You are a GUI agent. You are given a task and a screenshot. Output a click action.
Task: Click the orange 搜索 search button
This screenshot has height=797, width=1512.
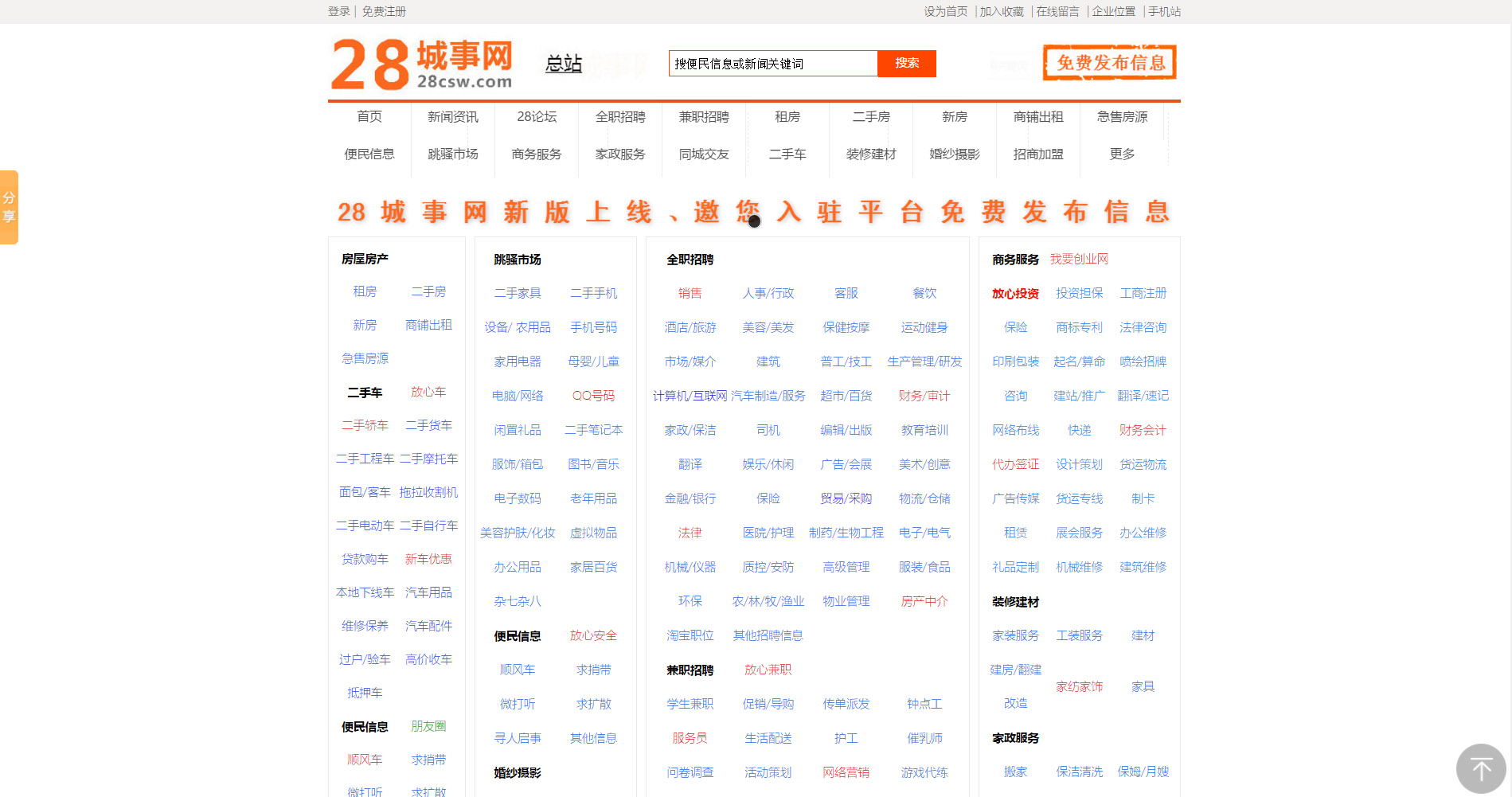[906, 64]
